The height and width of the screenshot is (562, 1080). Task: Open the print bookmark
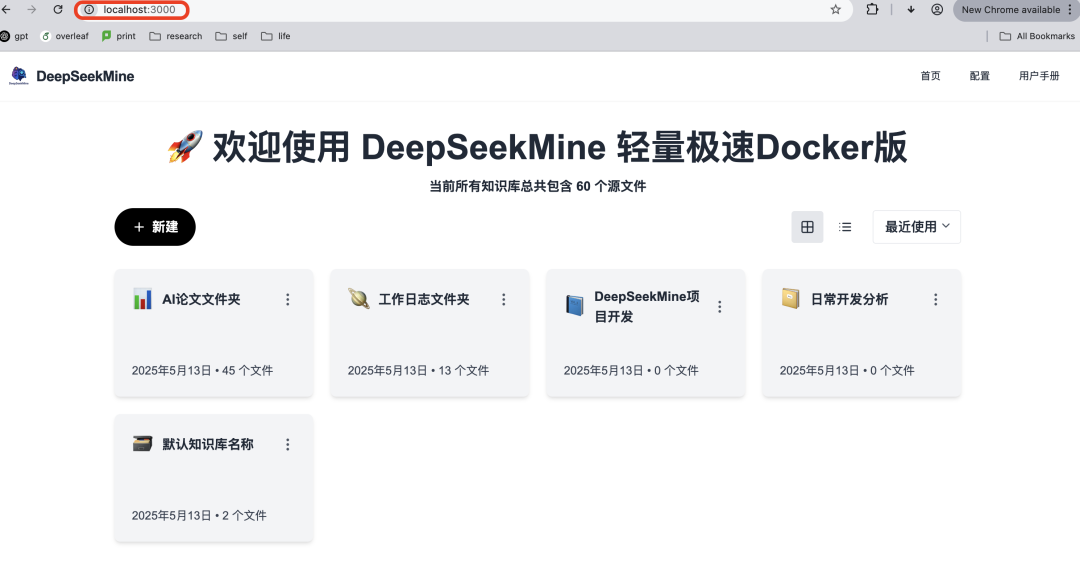[x=118, y=36]
